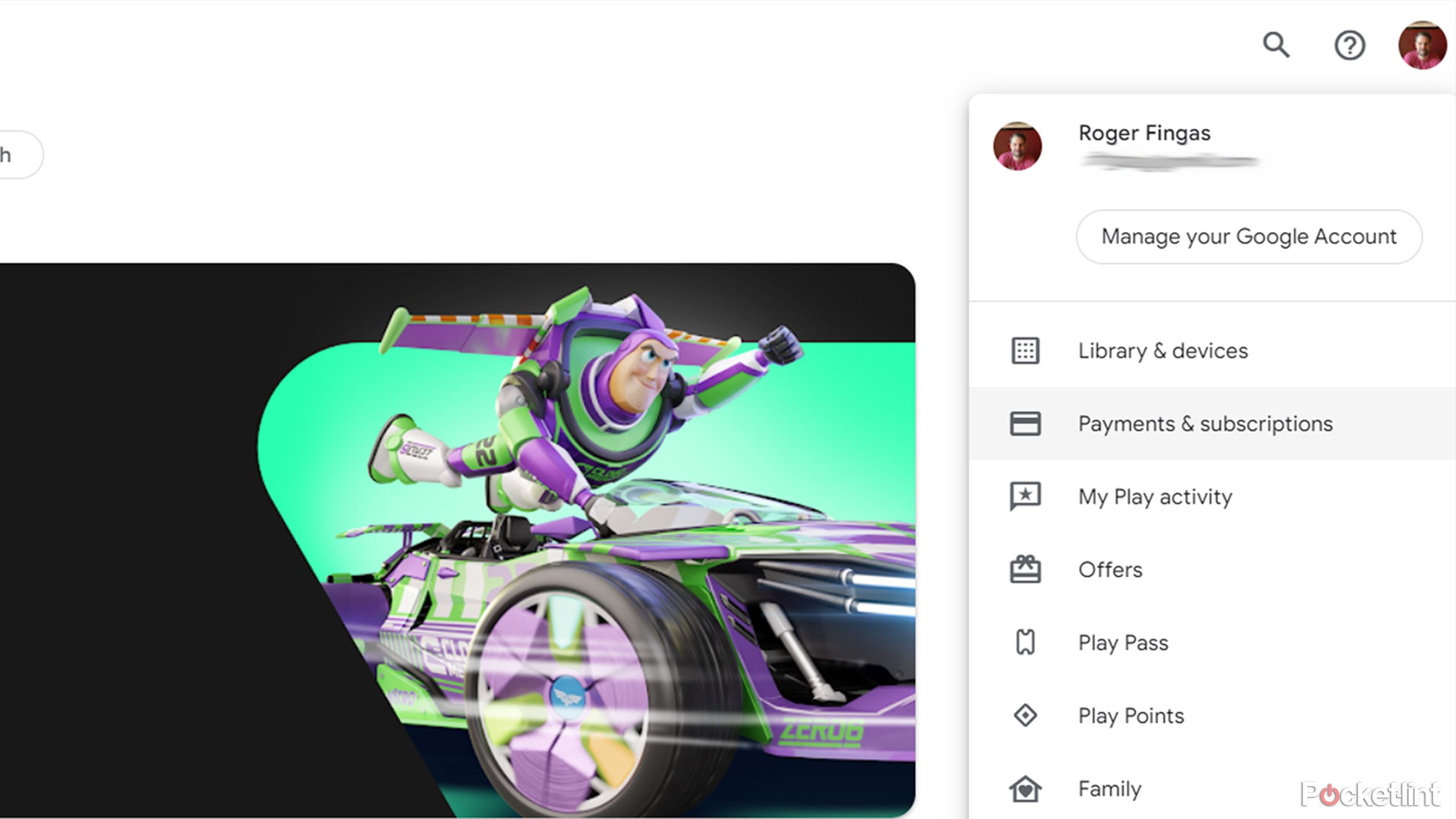Click the Library & devices icon
The height and width of the screenshot is (819, 1456).
click(x=1025, y=350)
